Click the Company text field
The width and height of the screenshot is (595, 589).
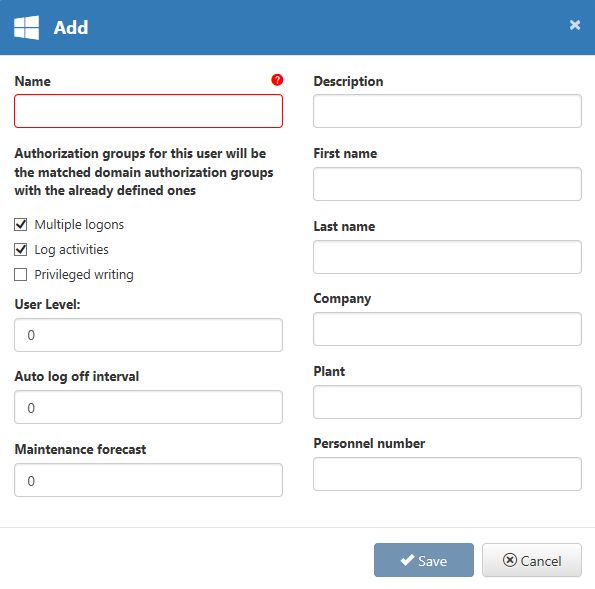(447, 329)
